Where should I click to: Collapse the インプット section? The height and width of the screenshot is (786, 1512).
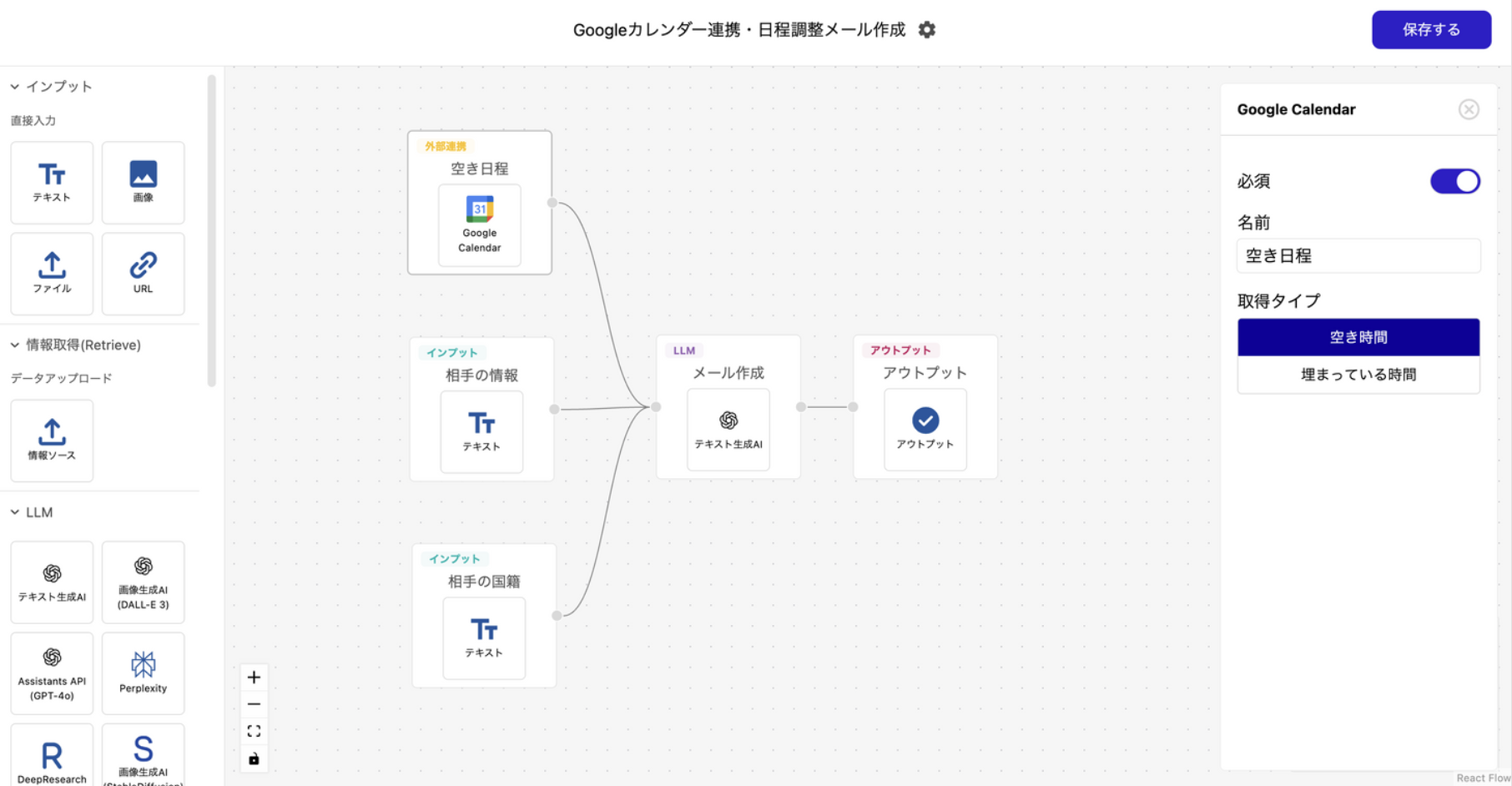pyautogui.click(x=15, y=87)
